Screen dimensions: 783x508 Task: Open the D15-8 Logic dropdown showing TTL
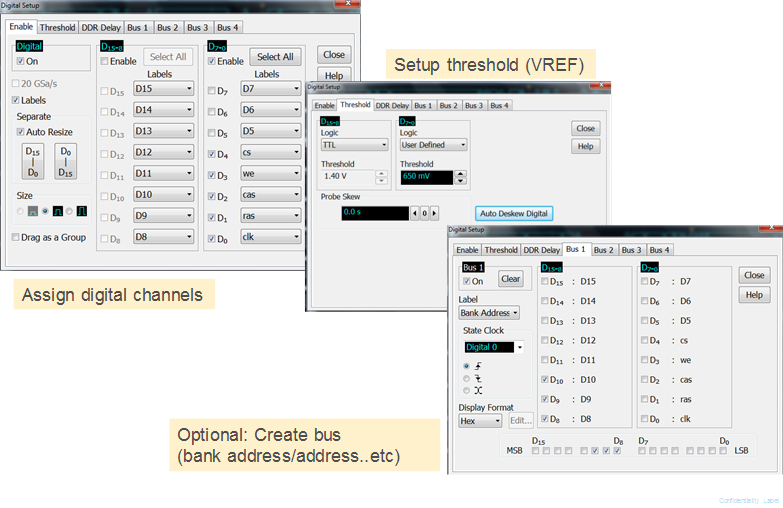pyautogui.click(x=354, y=144)
